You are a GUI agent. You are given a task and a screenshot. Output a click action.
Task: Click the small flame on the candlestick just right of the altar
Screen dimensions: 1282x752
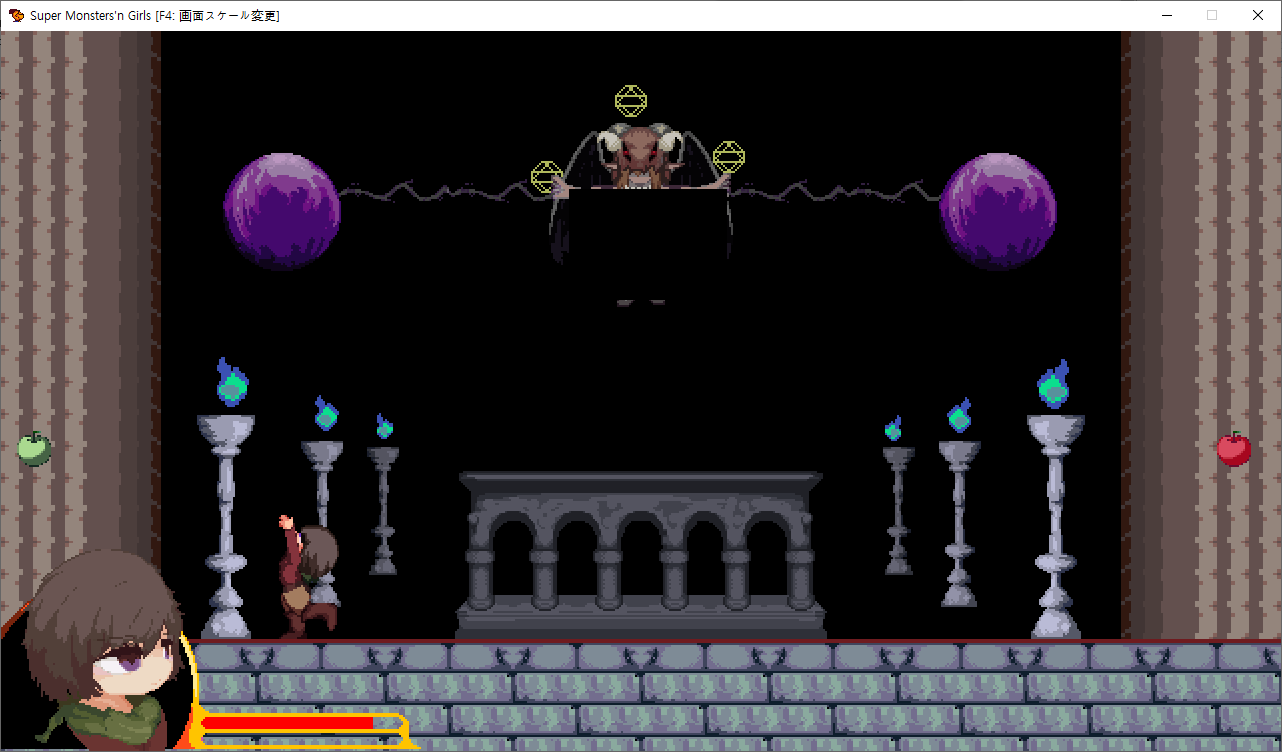(894, 429)
